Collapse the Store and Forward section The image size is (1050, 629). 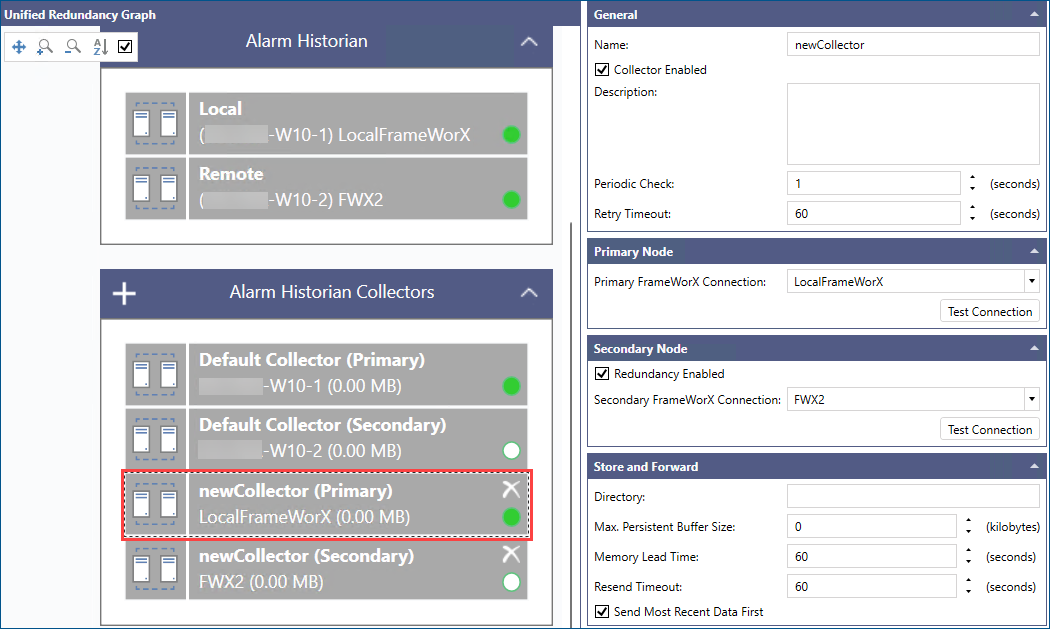(x=1033, y=466)
